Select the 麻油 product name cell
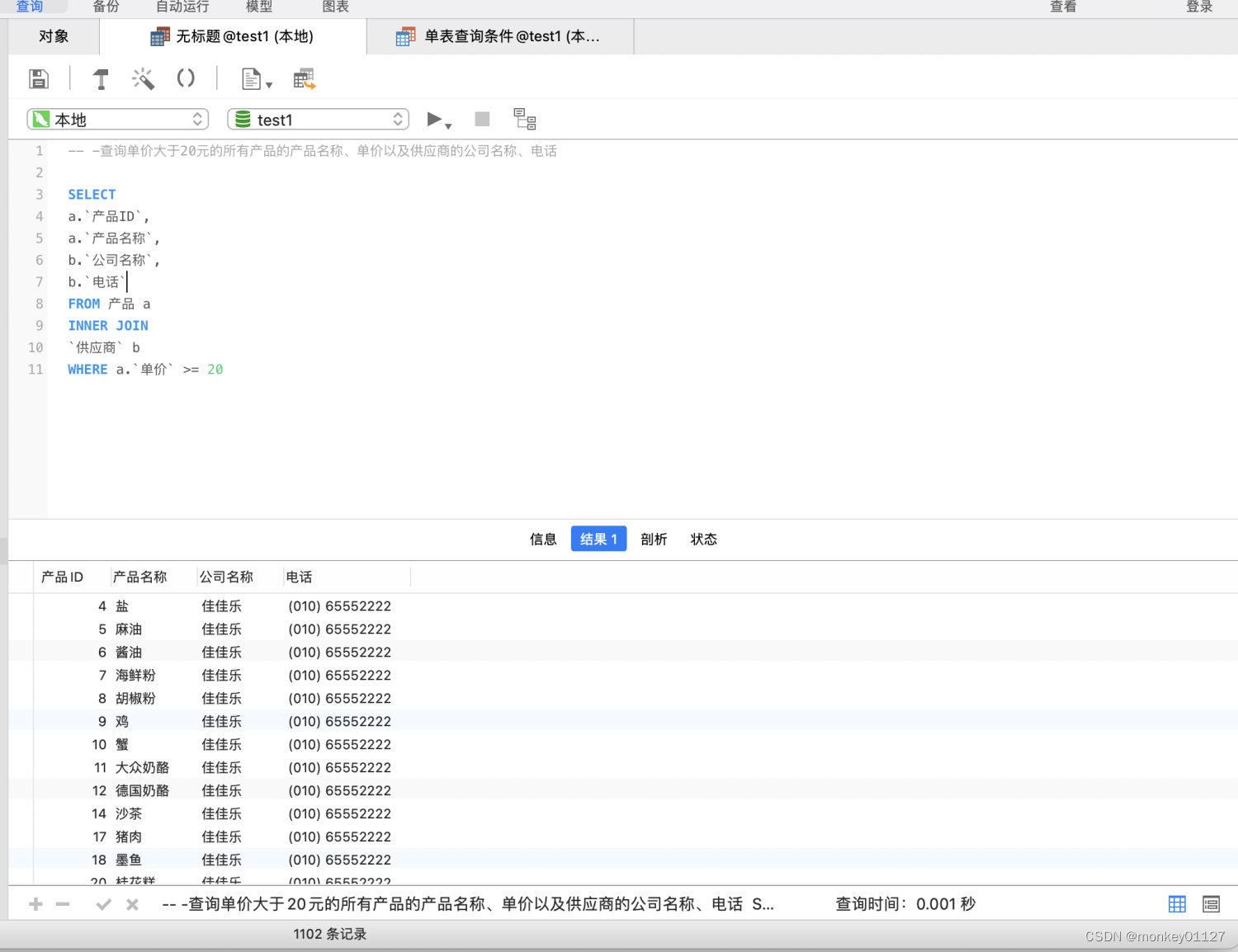1238x952 pixels. coord(129,629)
